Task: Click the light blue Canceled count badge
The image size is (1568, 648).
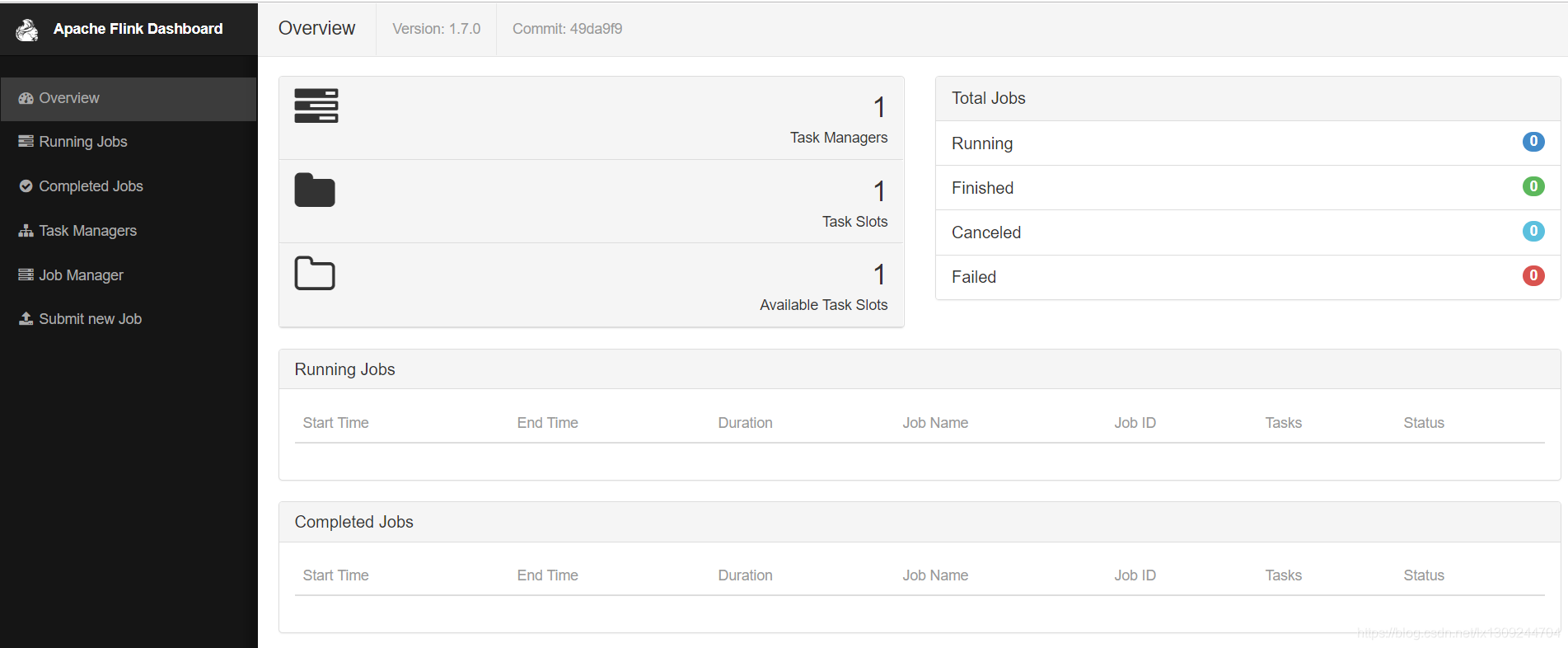Action: tap(1533, 231)
